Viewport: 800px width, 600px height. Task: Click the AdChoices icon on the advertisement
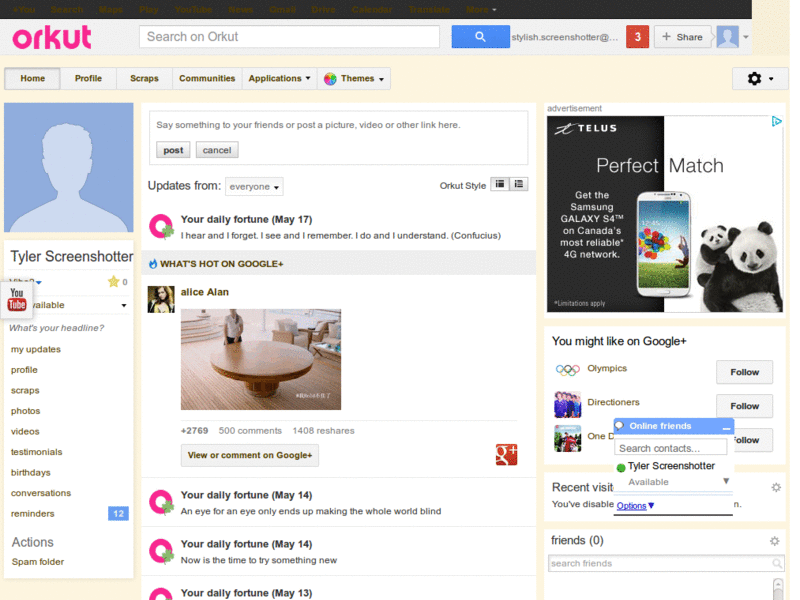(777, 121)
